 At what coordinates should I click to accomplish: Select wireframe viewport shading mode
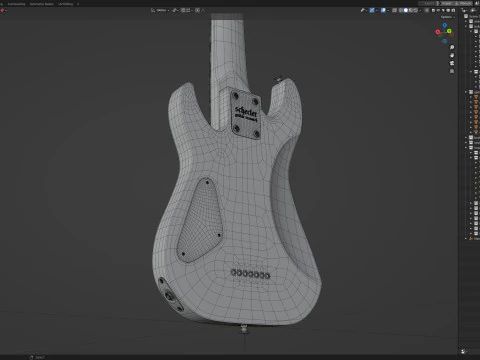coord(401,10)
